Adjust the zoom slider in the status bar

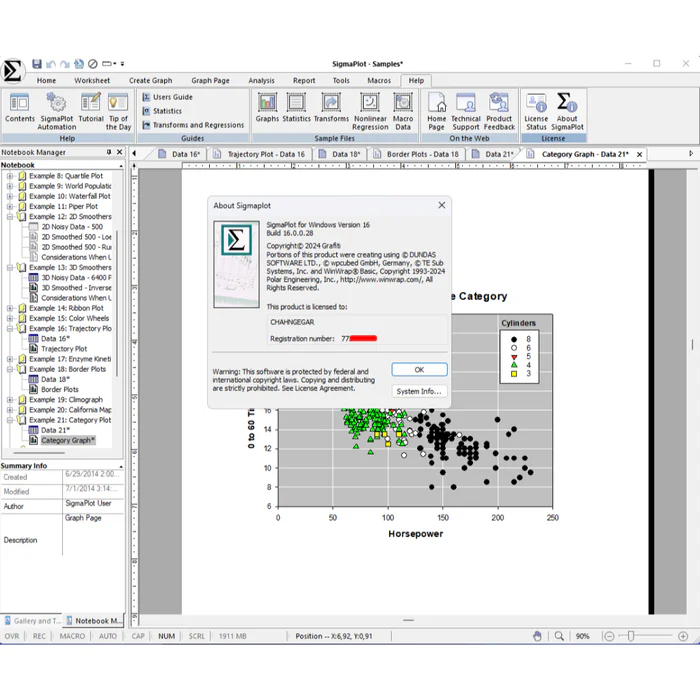tap(627, 636)
